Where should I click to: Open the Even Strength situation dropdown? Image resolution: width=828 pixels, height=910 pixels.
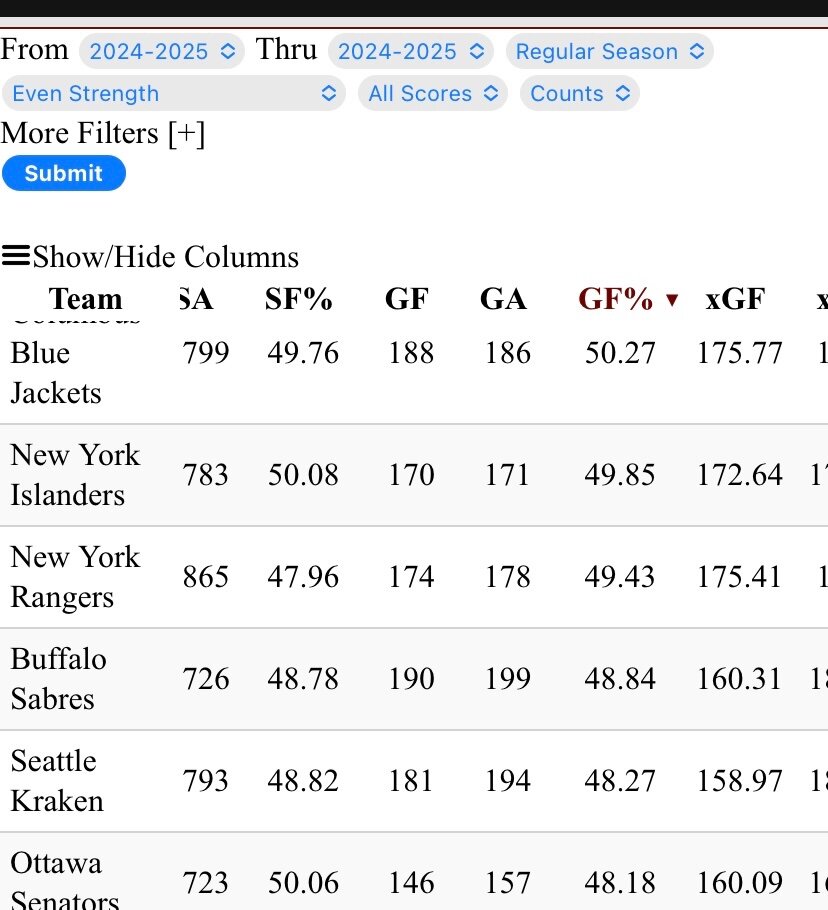(174, 93)
